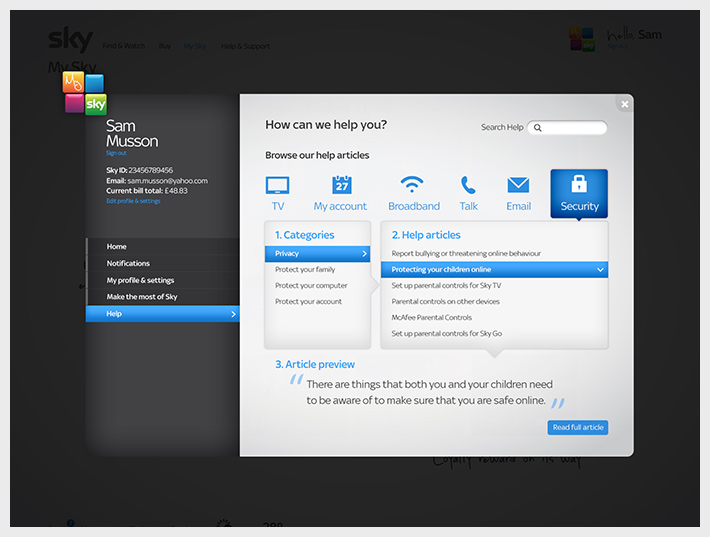Image resolution: width=710 pixels, height=537 pixels.
Task: Open My Sky menu in header
Action: 195,46
